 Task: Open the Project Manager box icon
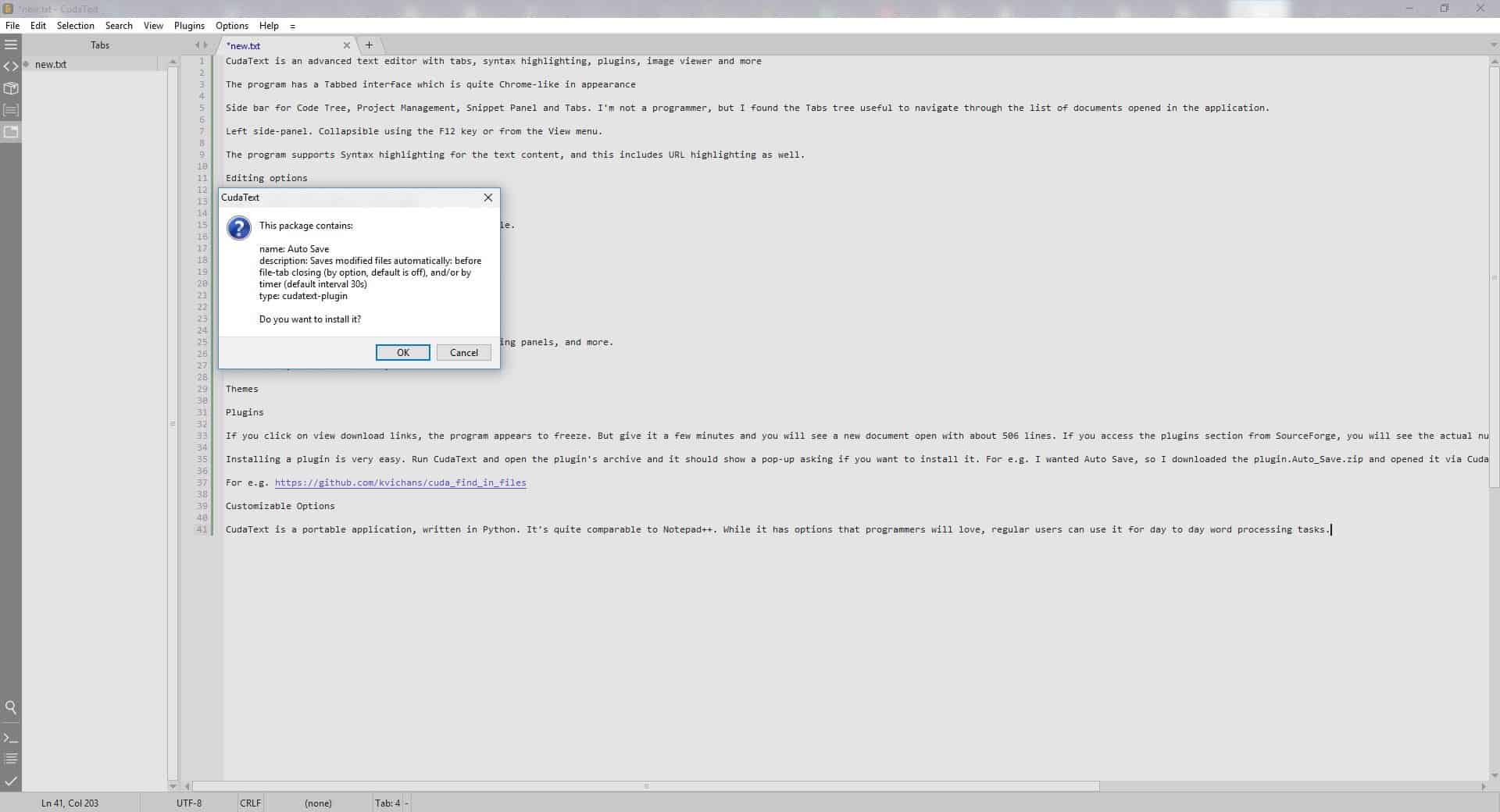pos(11,88)
